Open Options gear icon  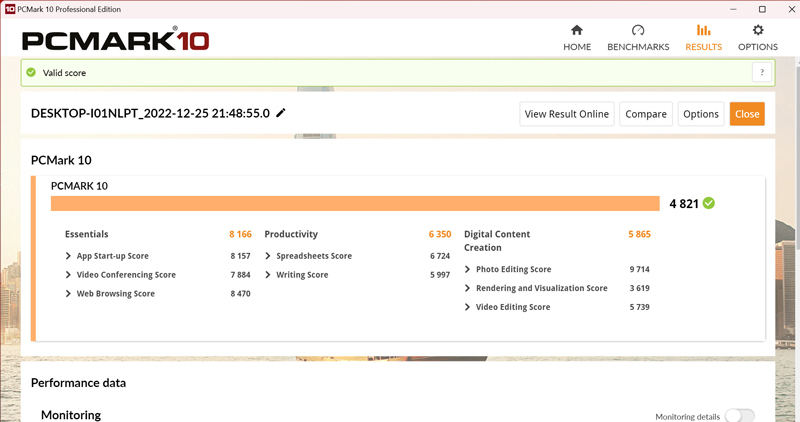tap(758, 30)
